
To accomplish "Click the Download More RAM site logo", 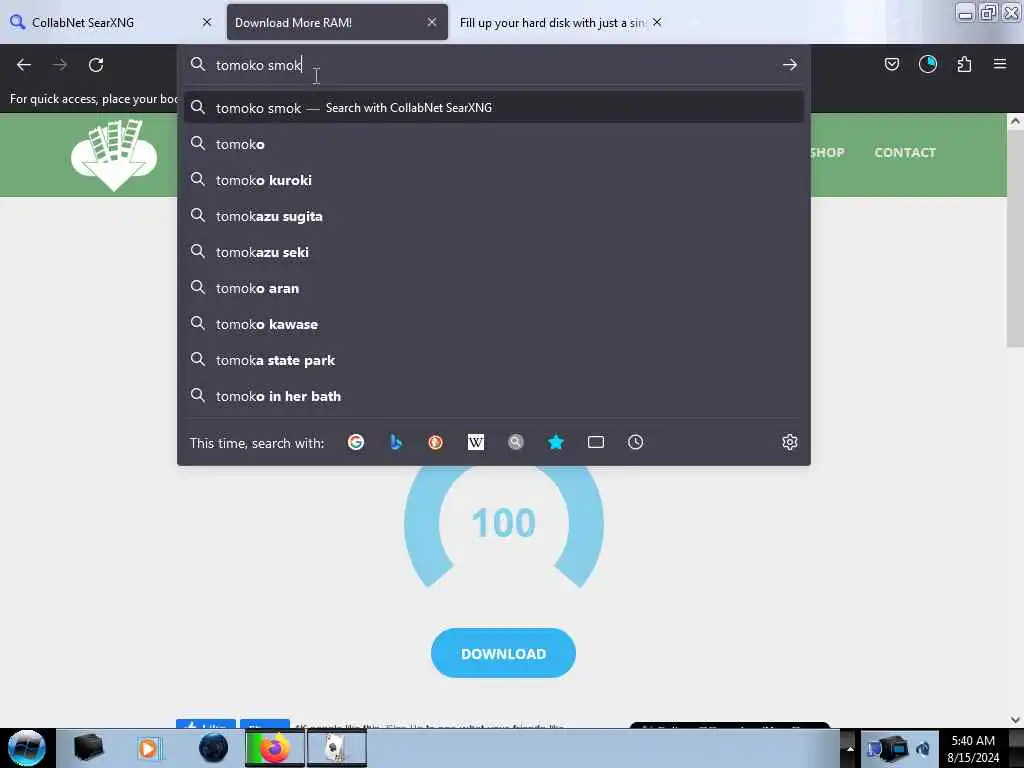I will (114, 155).
